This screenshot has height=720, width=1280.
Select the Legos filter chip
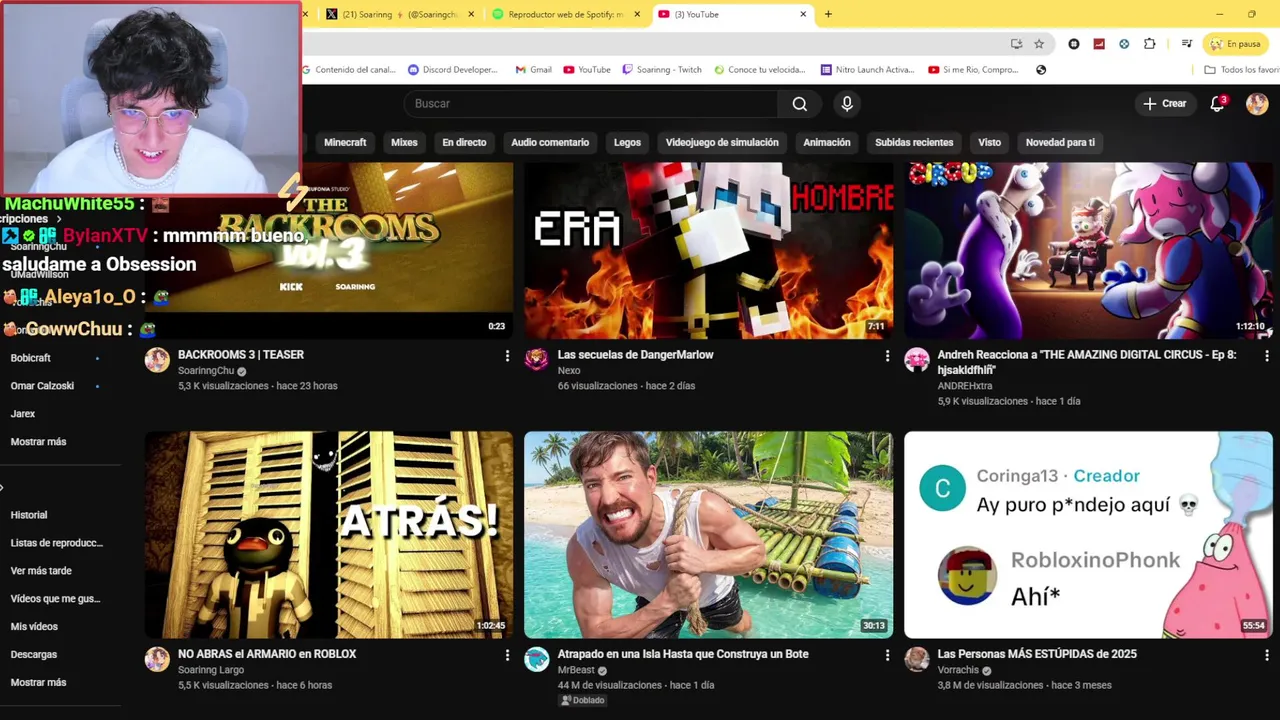[627, 142]
